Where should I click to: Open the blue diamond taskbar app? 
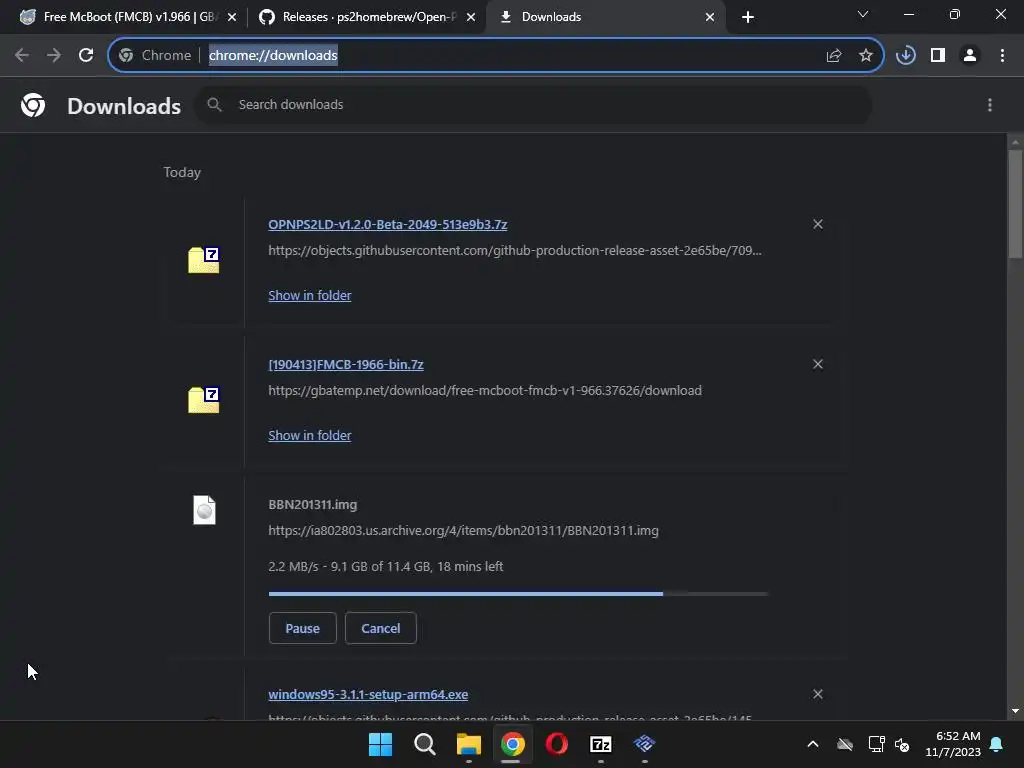pos(645,743)
